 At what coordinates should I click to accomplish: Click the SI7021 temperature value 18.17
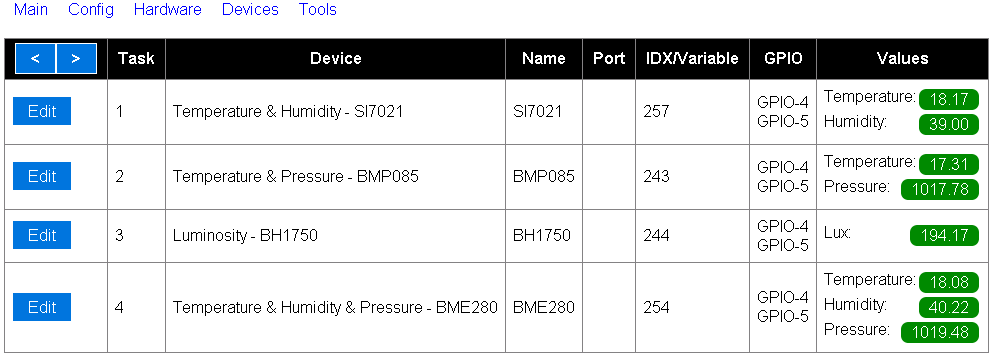(x=948, y=99)
